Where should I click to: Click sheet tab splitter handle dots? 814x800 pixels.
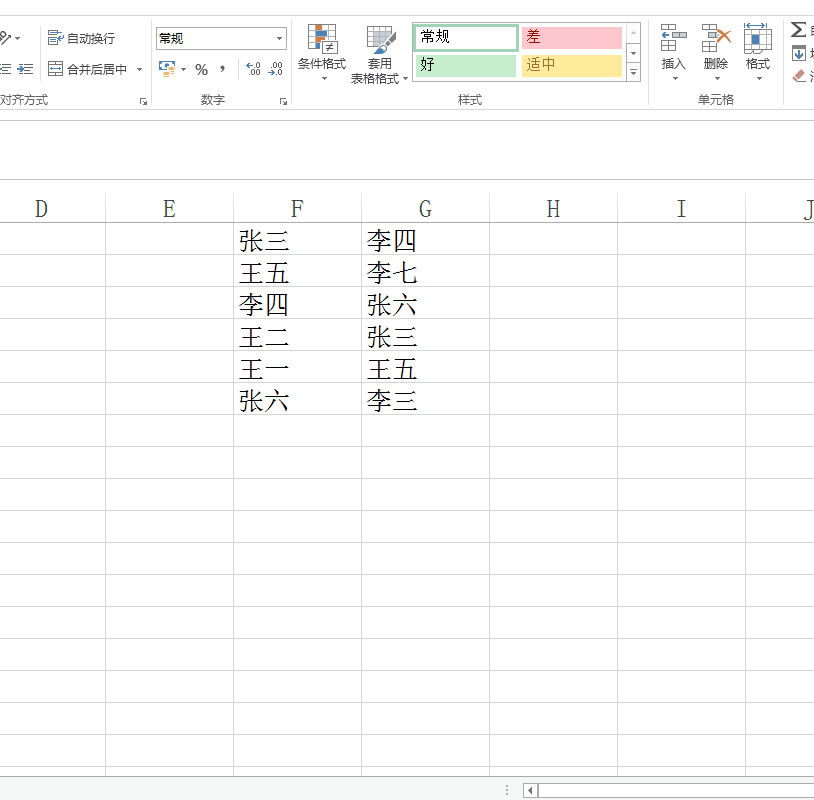507,791
